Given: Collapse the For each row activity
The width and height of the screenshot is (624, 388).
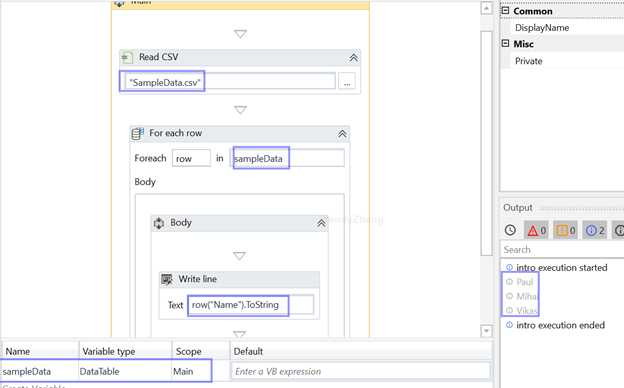Looking at the screenshot, I should 342,134.
